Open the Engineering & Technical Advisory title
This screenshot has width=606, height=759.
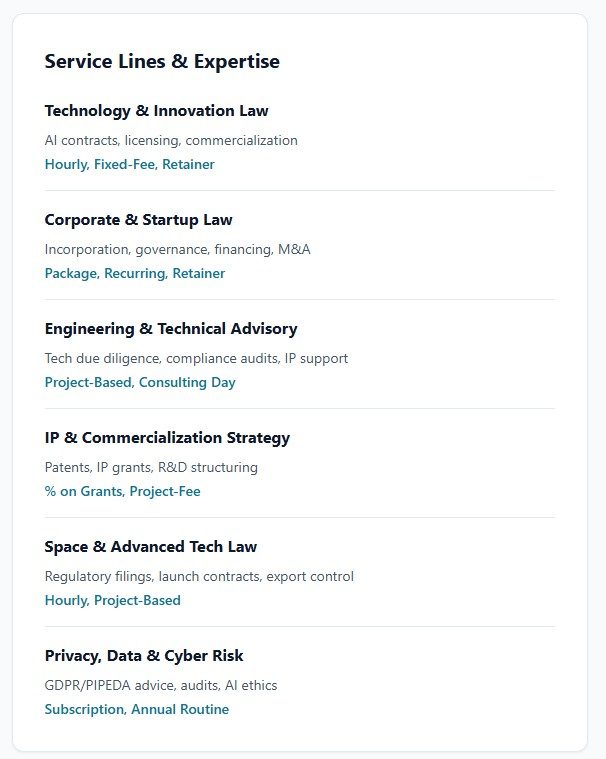171,329
